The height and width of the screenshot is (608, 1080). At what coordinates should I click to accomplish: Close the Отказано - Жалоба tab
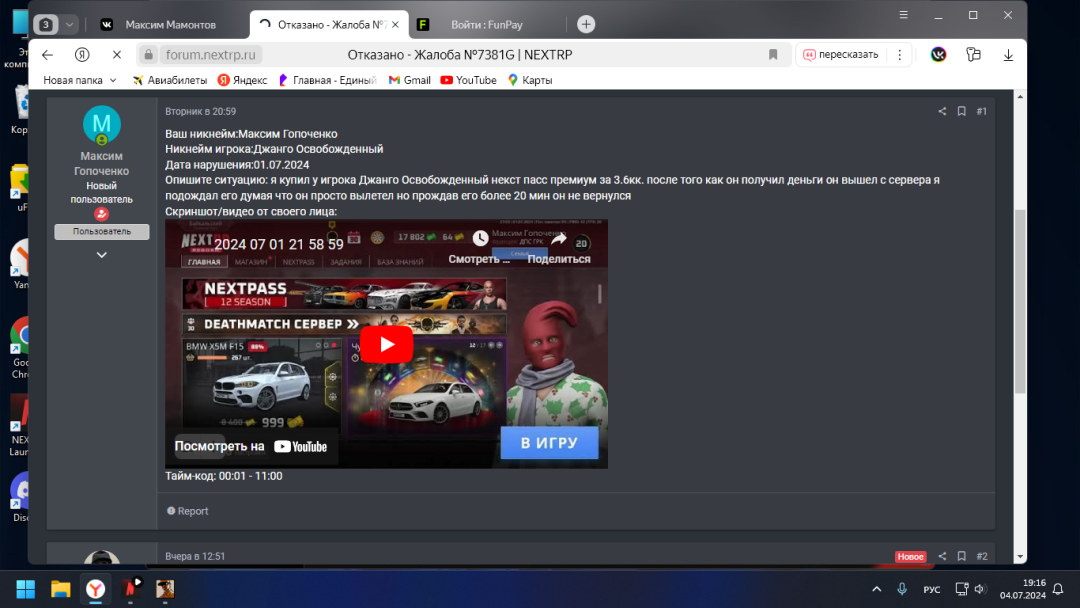pos(395,25)
